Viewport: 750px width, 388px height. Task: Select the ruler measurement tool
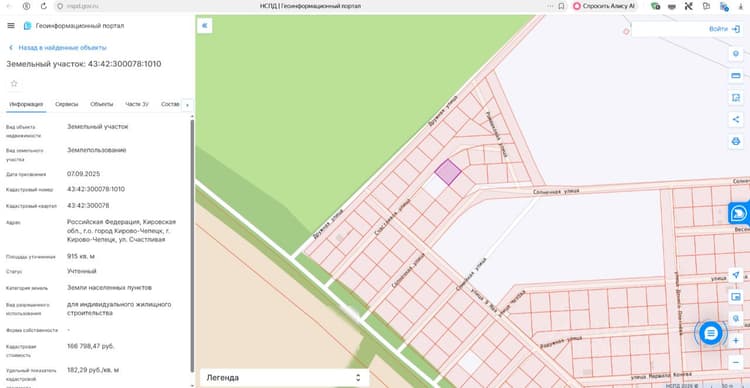pyautogui.click(x=736, y=76)
